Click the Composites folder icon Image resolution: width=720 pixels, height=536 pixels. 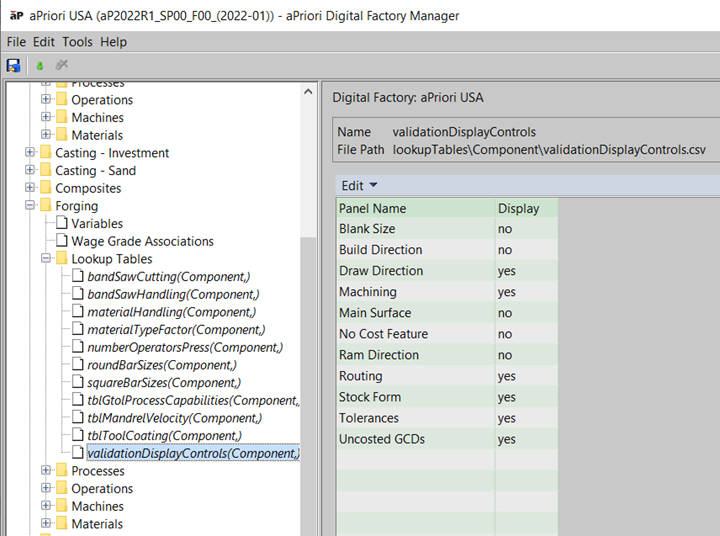tap(45, 187)
